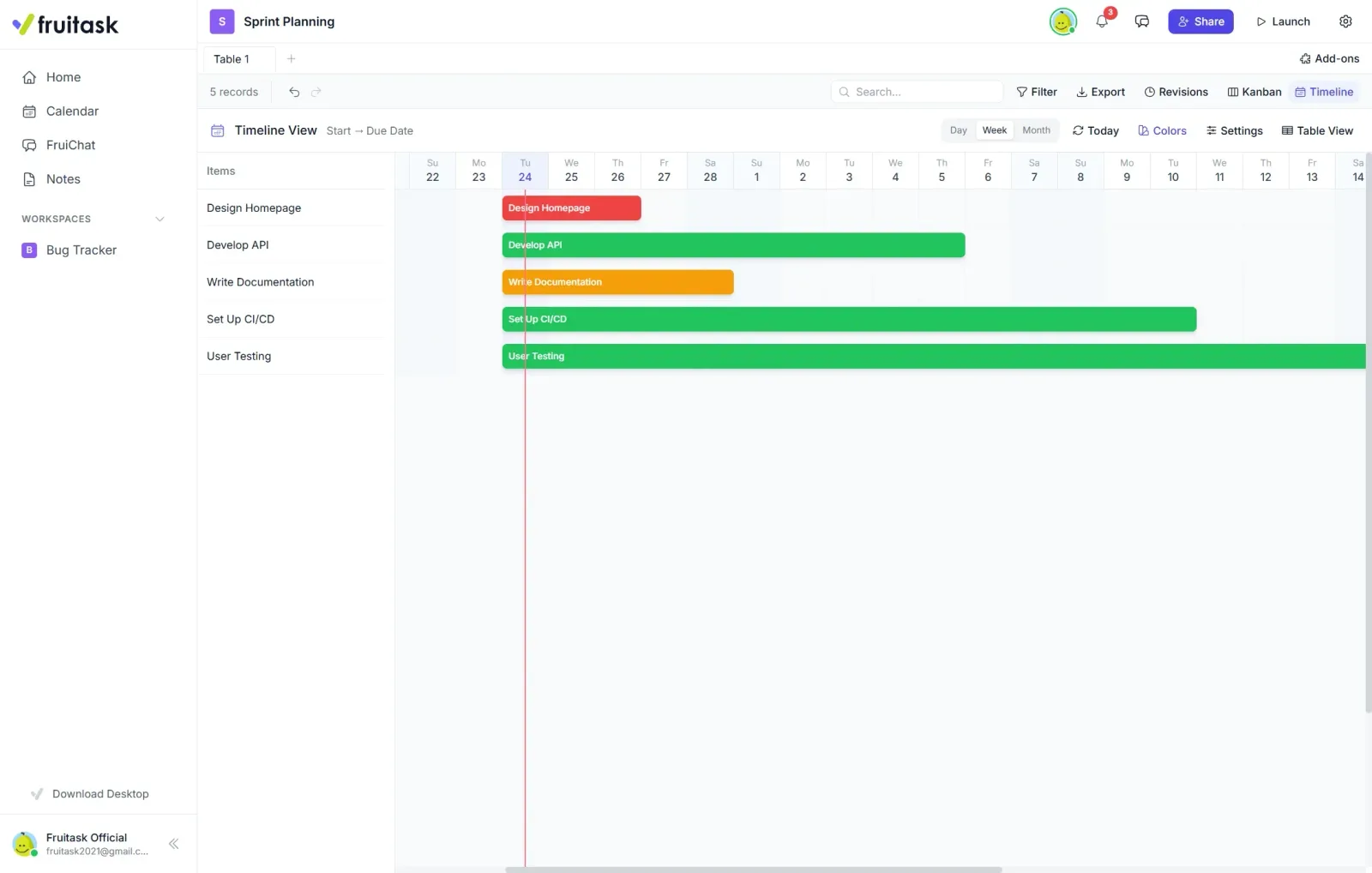This screenshot has width=1372, height=873.
Task: Redo the last undone change
Action: 316,92
